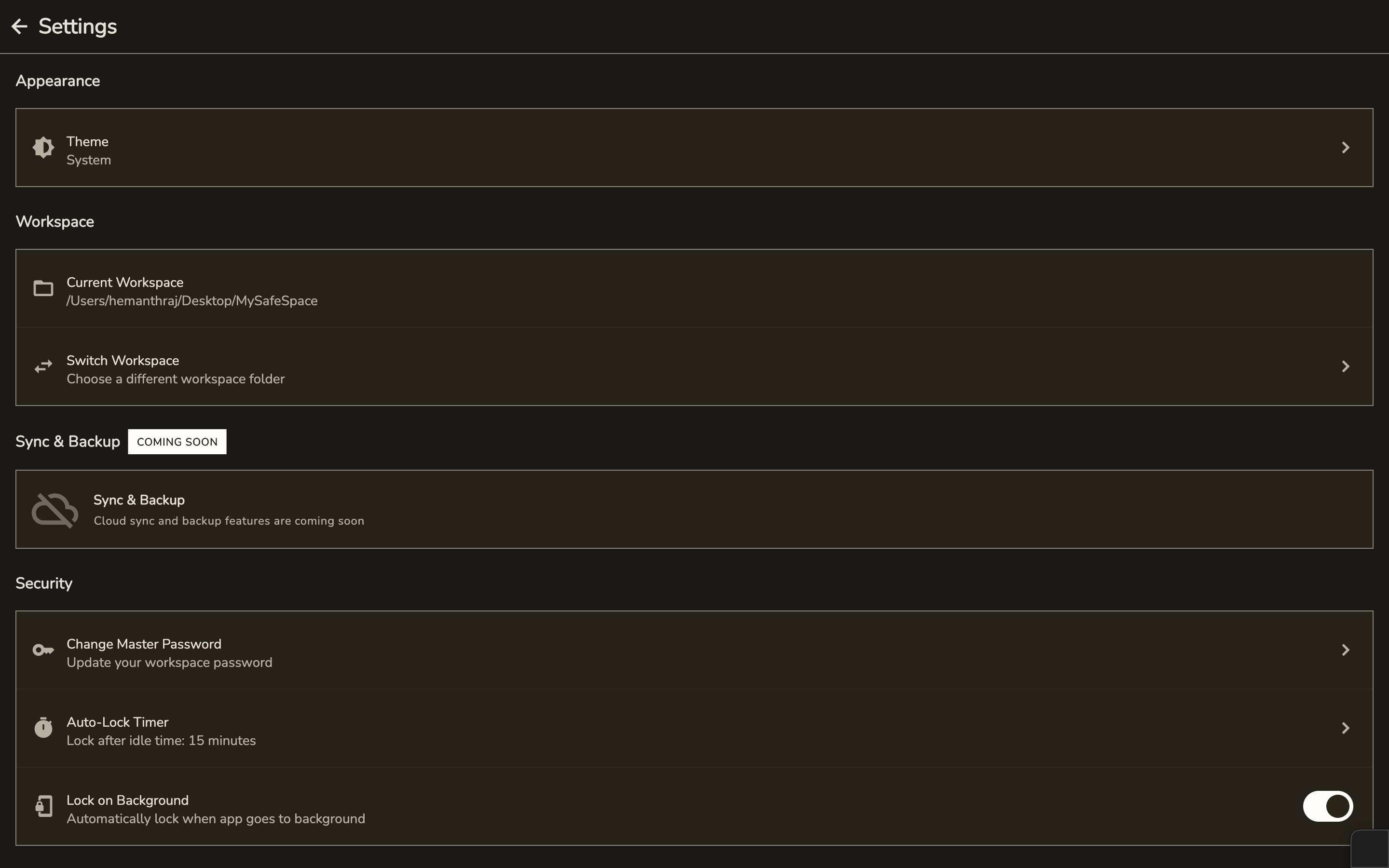Open Switch Workspace via its chevron
Image resolution: width=1389 pixels, height=868 pixels.
point(1346,366)
